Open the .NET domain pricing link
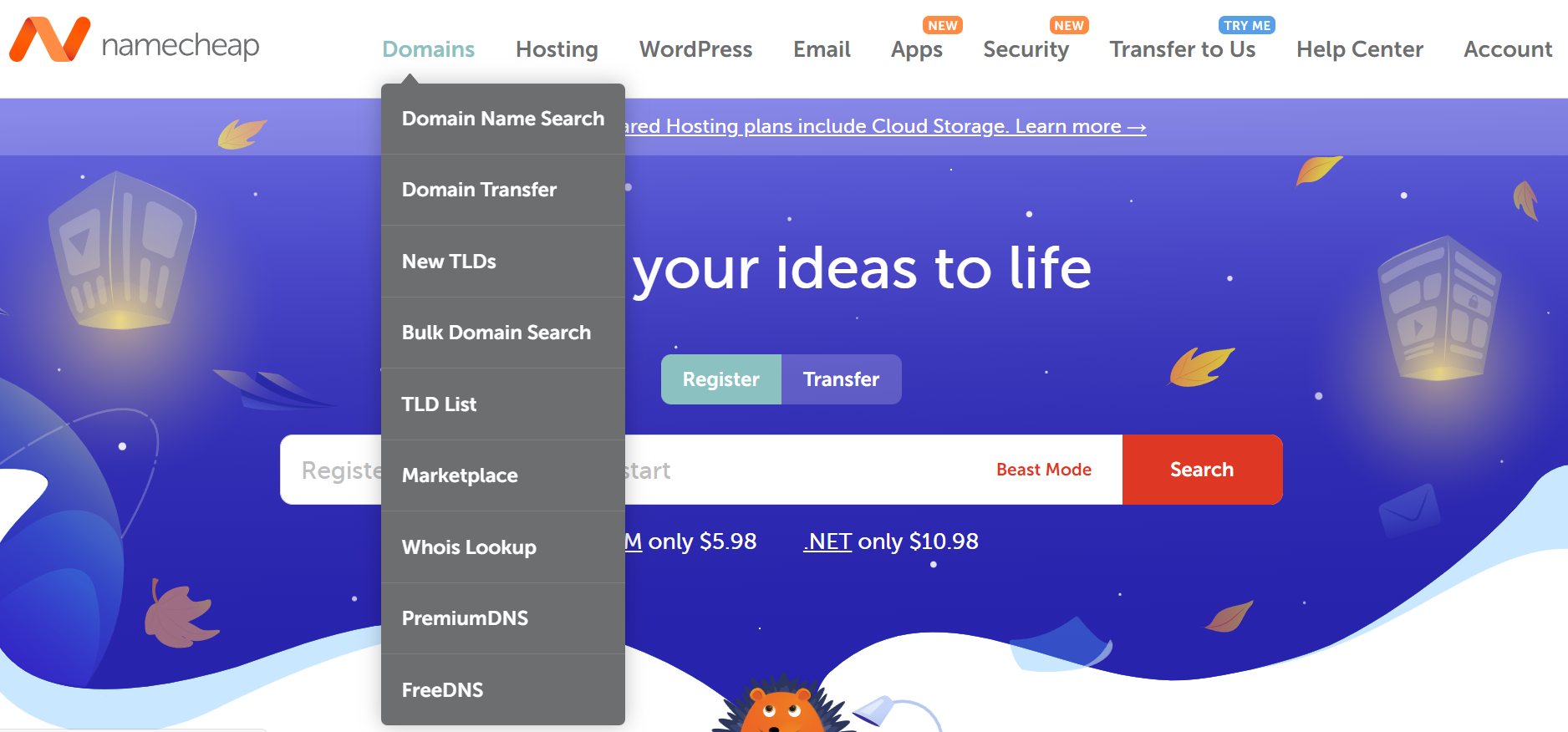 click(x=827, y=541)
